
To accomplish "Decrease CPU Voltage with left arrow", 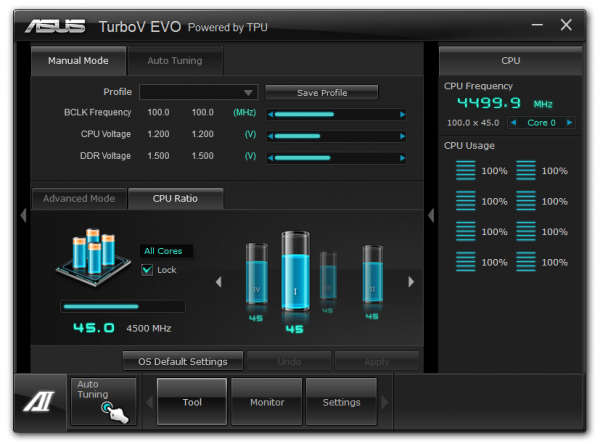I will (x=271, y=136).
